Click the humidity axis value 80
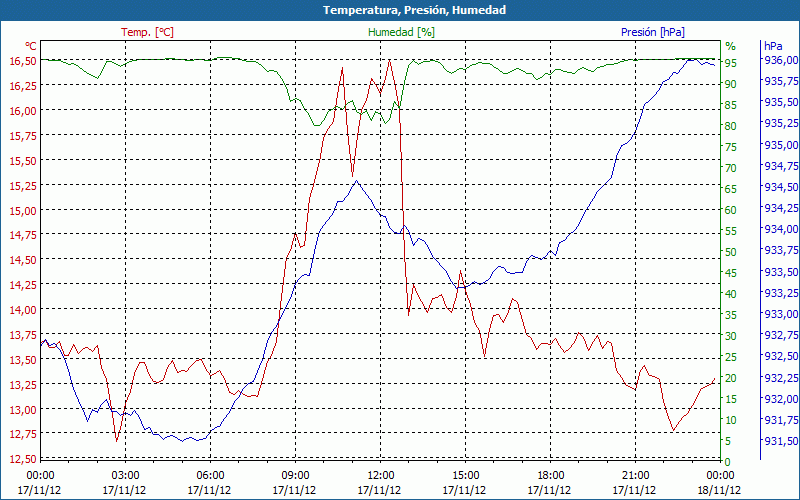Viewport: 800px width, 500px height. (x=731, y=126)
